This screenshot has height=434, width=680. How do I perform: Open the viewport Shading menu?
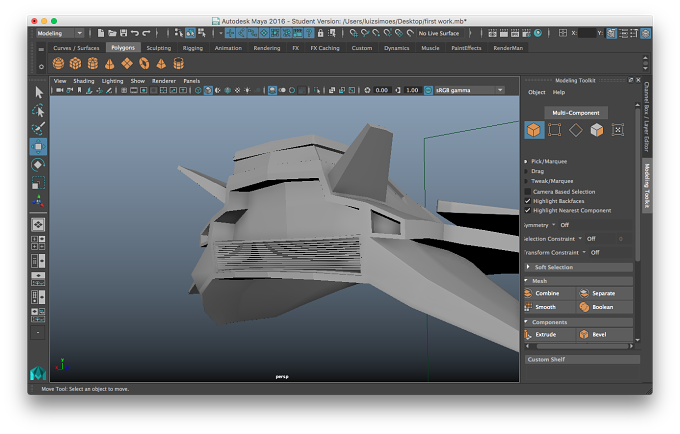click(84, 81)
